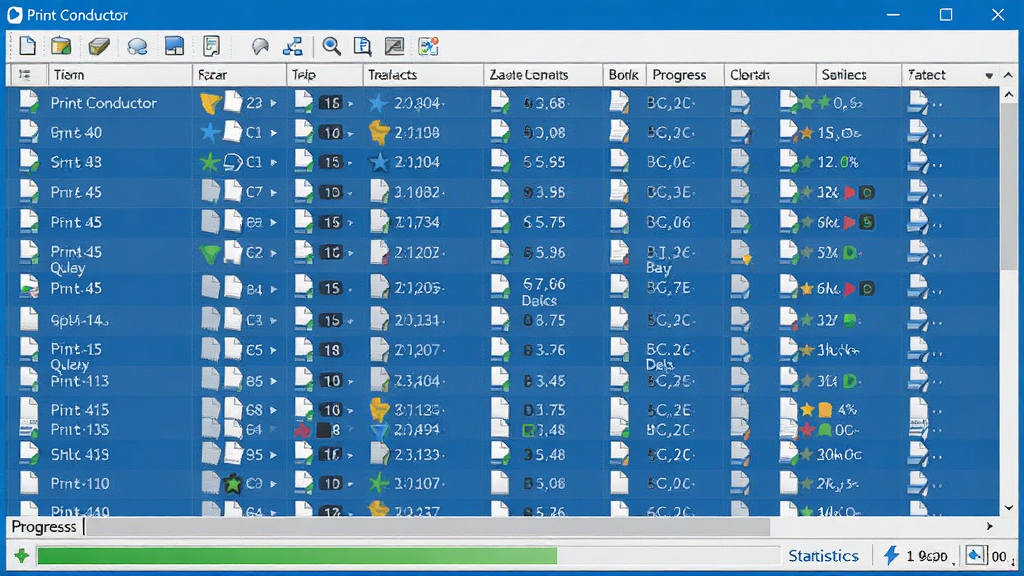The image size is (1024, 576).
Task: Select the Pmt-110 row name
Action: 80,484
